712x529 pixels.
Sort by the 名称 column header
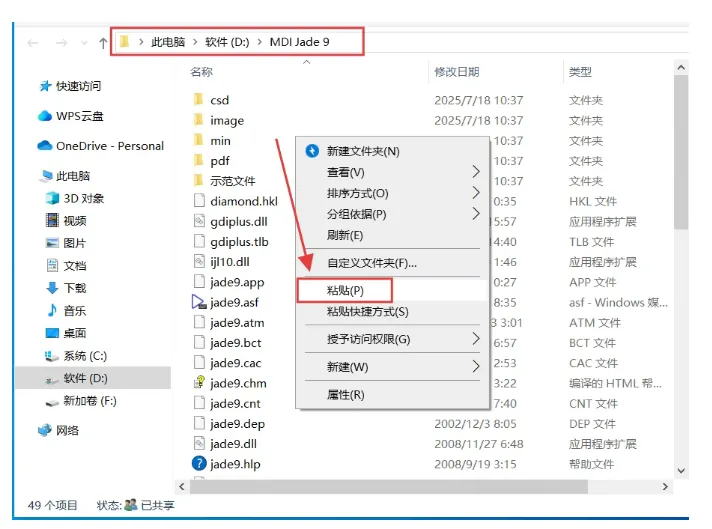pyautogui.click(x=201, y=72)
